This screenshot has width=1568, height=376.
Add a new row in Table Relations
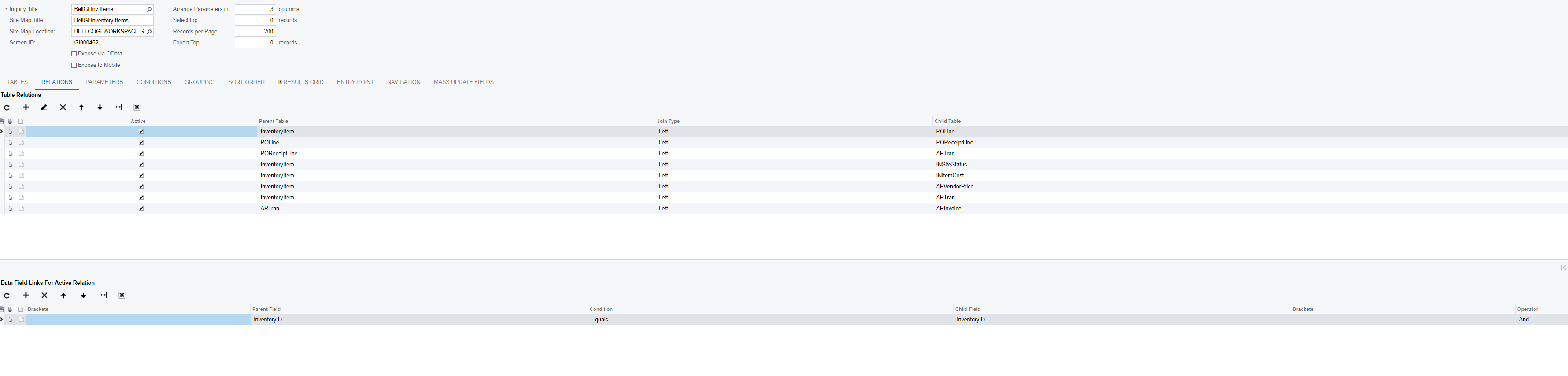(26, 108)
